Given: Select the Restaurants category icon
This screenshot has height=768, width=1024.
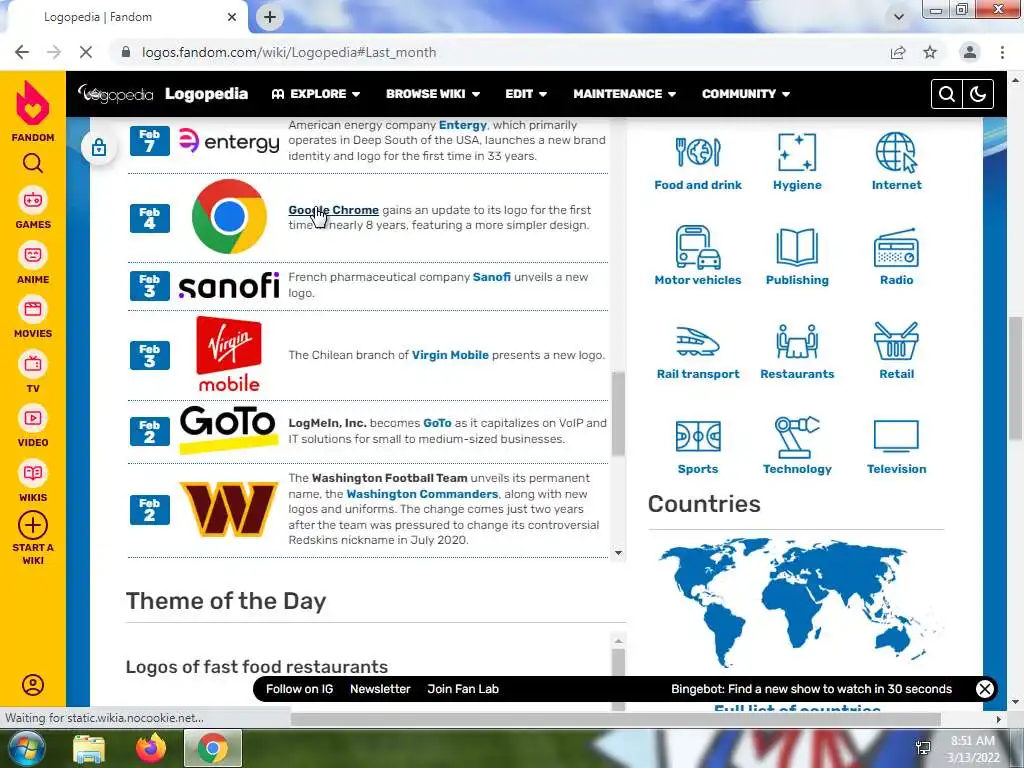Looking at the screenshot, I should [797, 342].
